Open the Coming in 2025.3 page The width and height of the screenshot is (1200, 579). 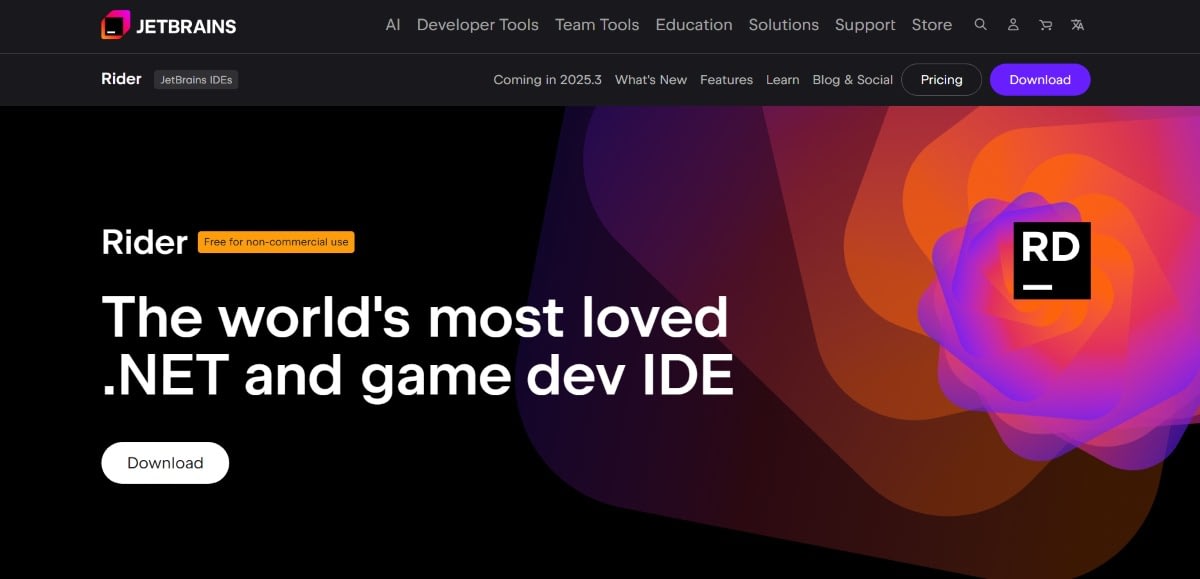coord(547,80)
